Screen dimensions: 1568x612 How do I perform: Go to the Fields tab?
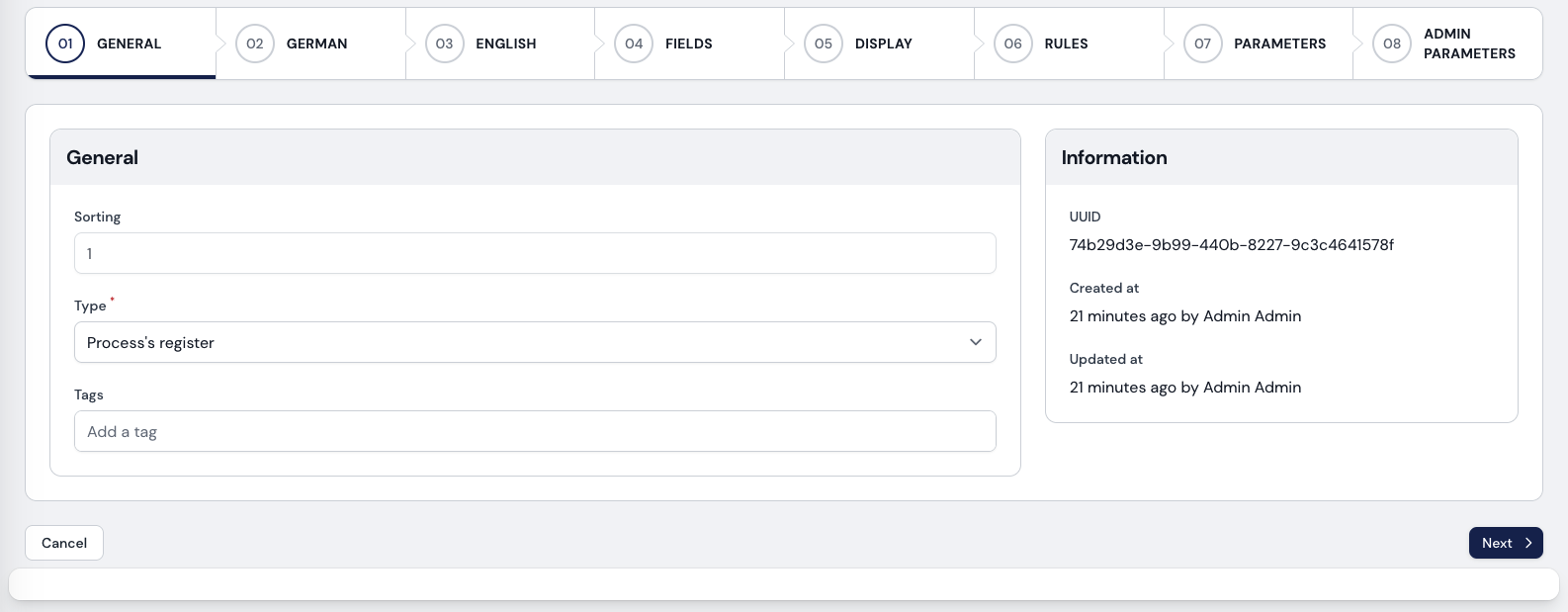click(688, 44)
